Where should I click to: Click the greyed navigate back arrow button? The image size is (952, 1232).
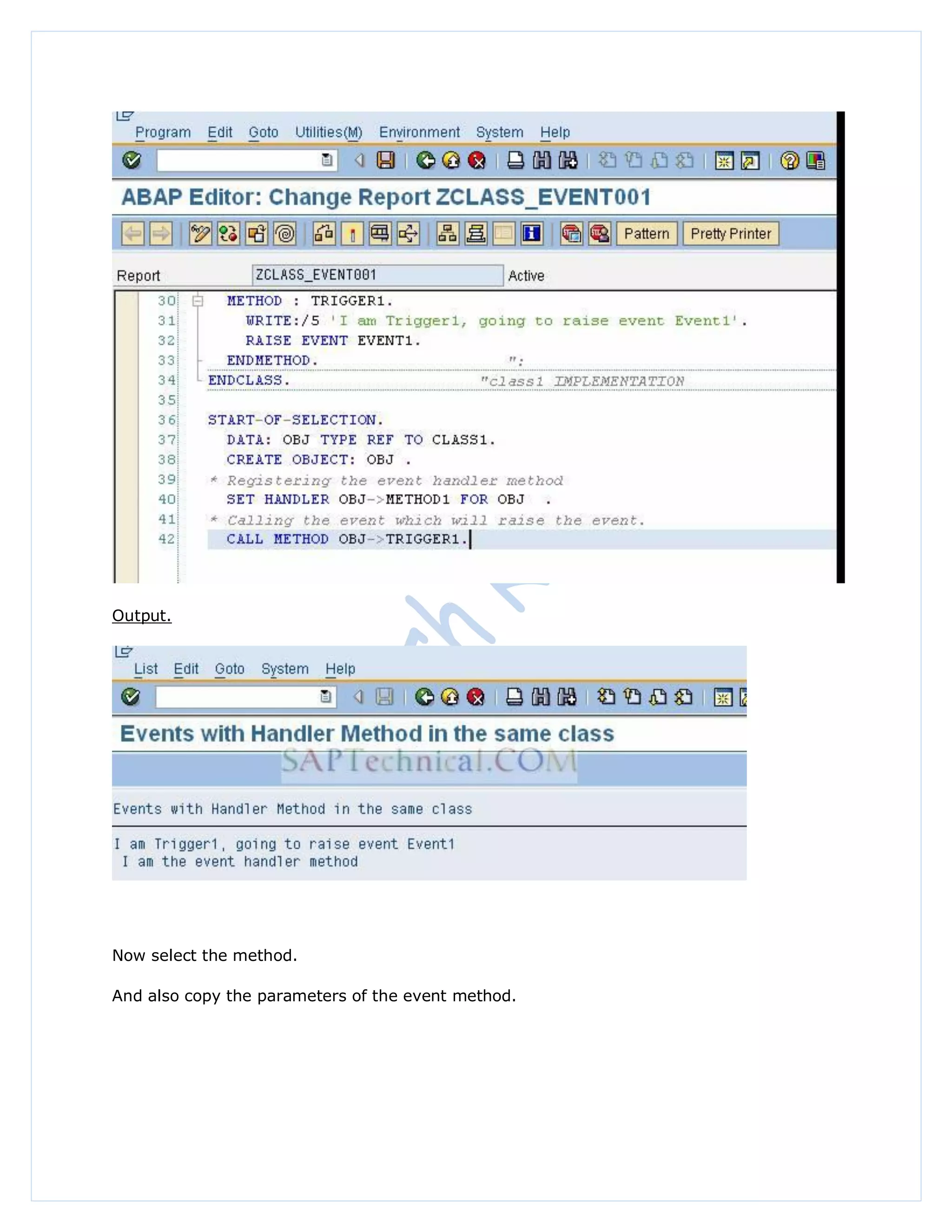(133, 233)
